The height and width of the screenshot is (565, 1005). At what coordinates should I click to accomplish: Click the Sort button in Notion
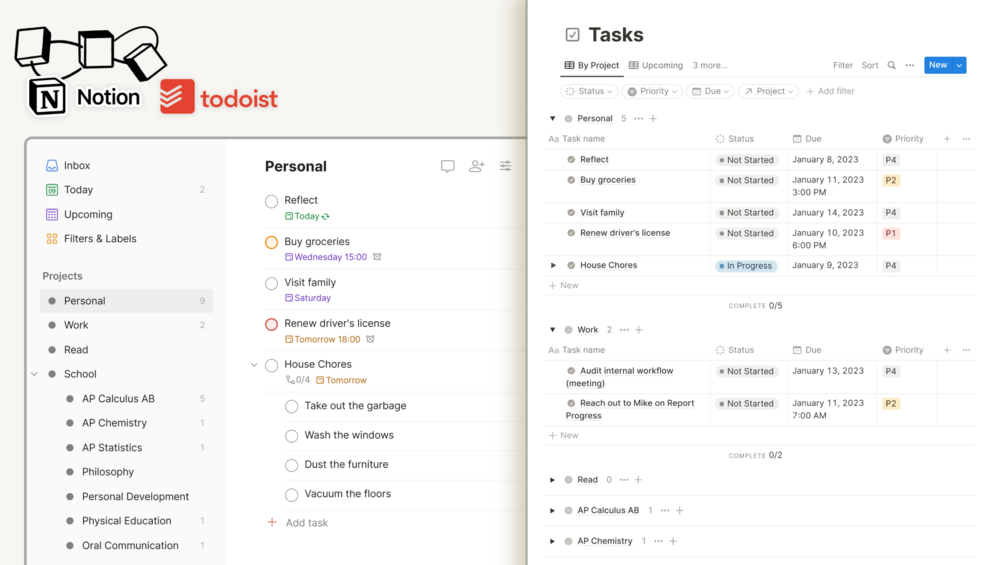870,65
